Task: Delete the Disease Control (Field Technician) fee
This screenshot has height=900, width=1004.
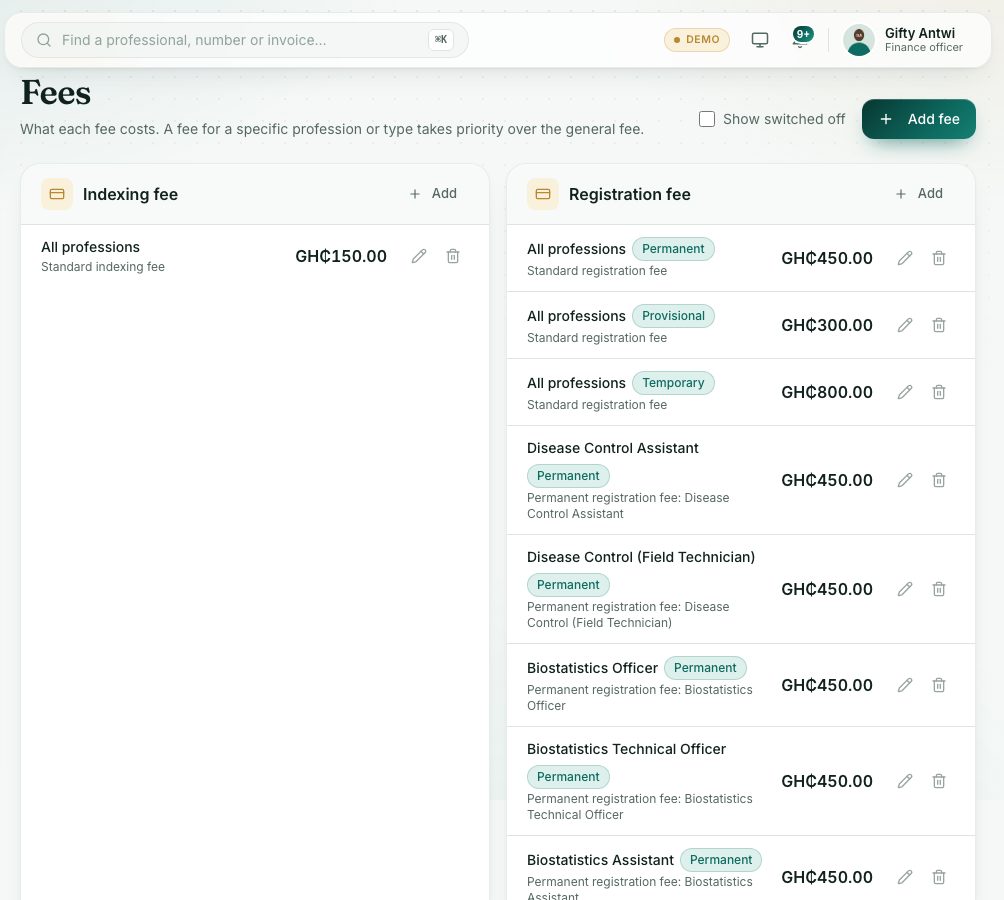Action: pyautogui.click(x=939, y=589)
